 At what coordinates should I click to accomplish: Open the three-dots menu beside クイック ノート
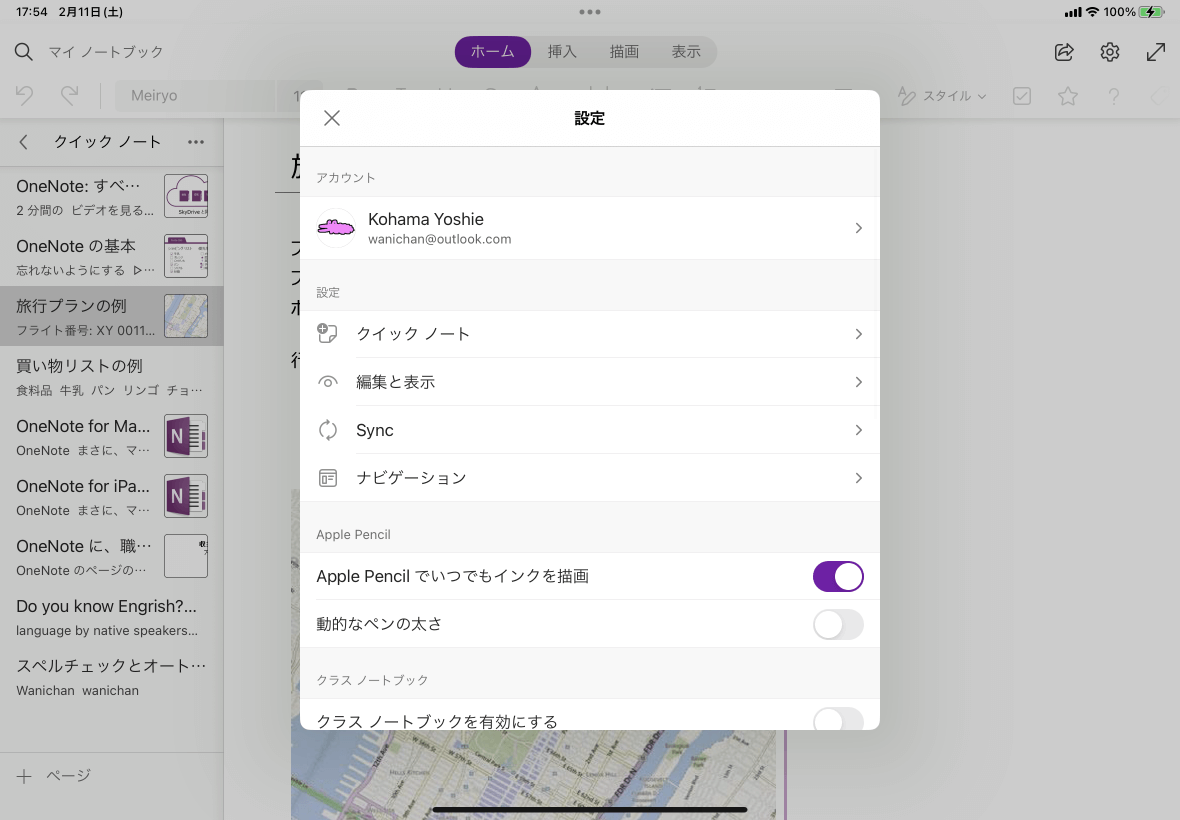196,142
